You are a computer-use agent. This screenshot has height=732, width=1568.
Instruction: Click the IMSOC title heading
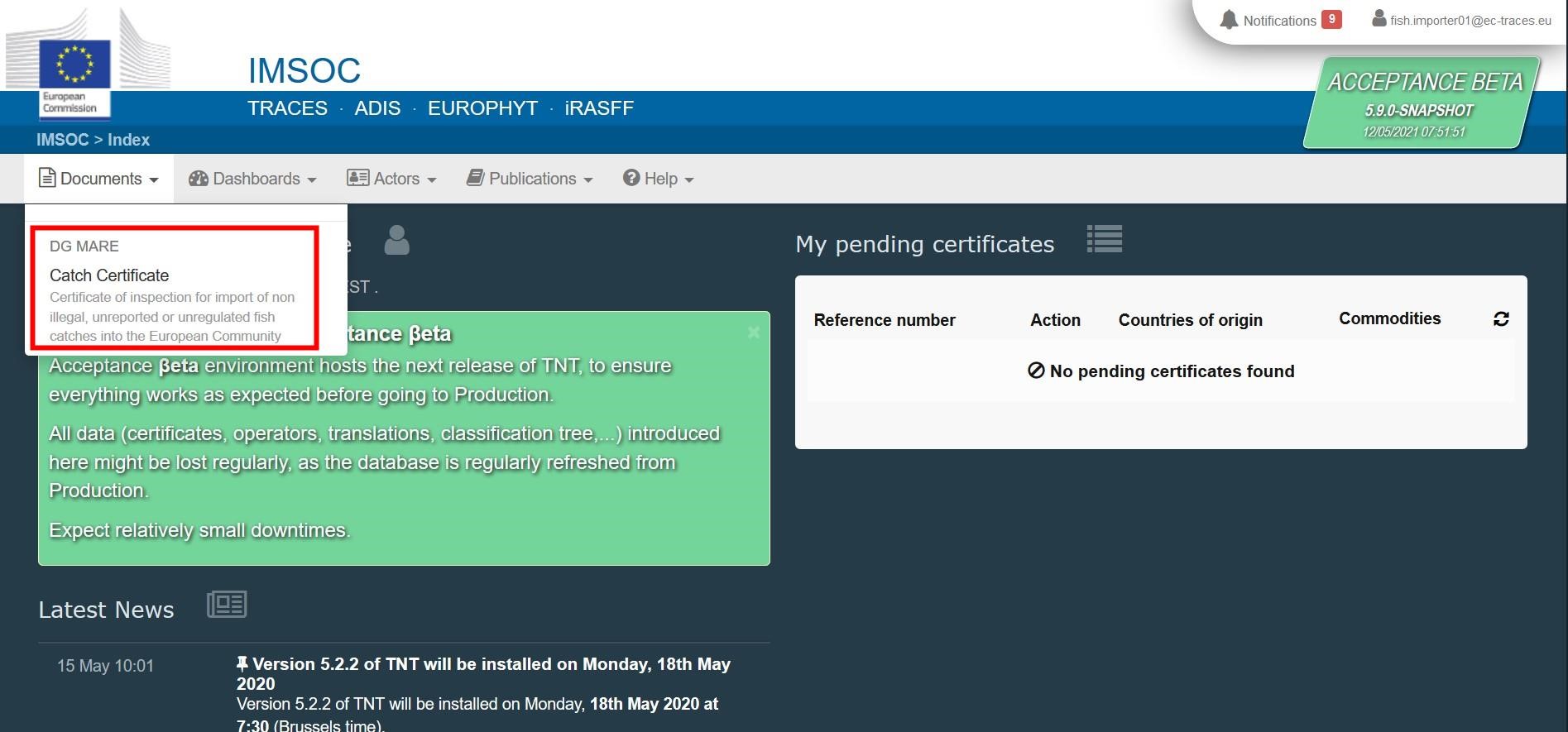coord(304,71)
